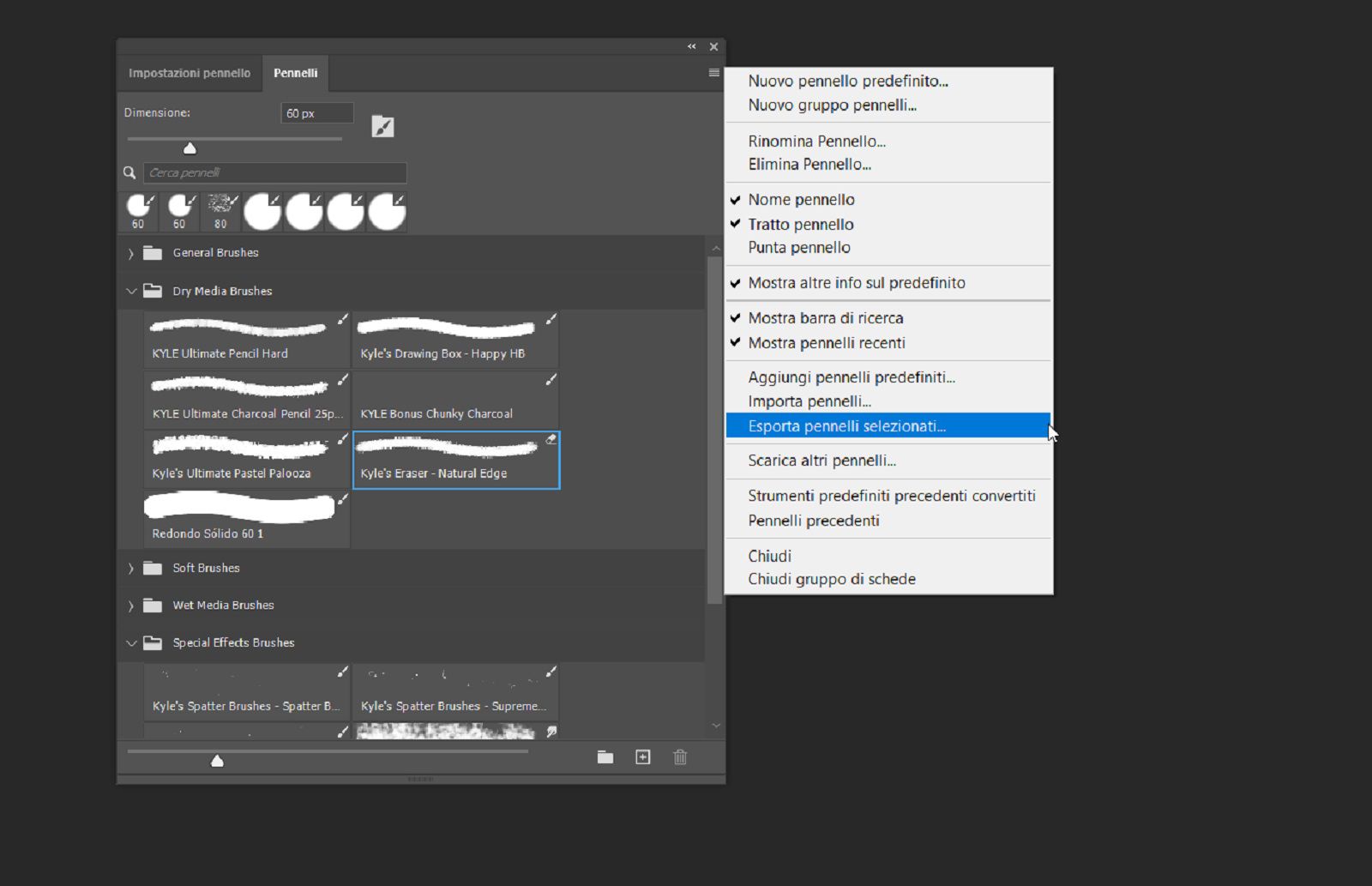Switch to the Impostazioni pennello tab

[x=190, y=73]
